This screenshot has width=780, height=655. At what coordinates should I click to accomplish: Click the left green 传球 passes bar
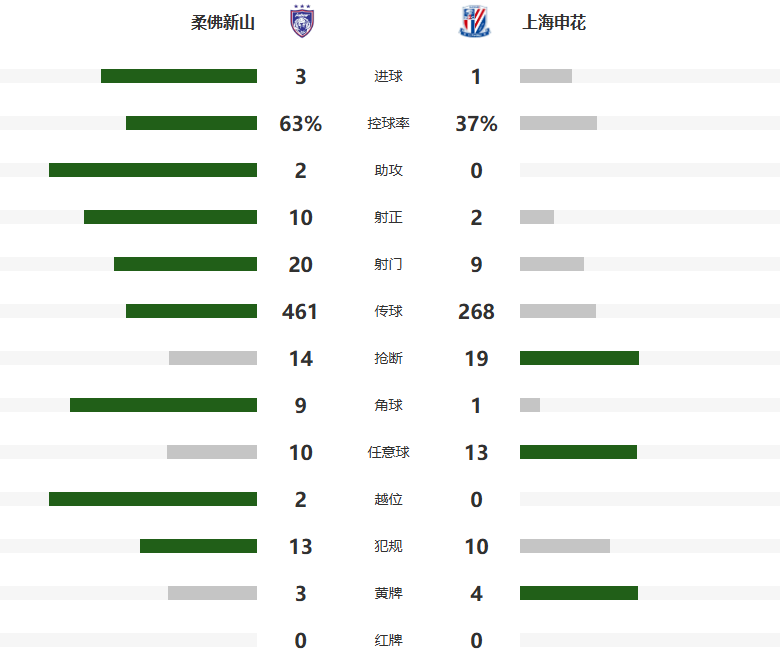tap(191, 311)
